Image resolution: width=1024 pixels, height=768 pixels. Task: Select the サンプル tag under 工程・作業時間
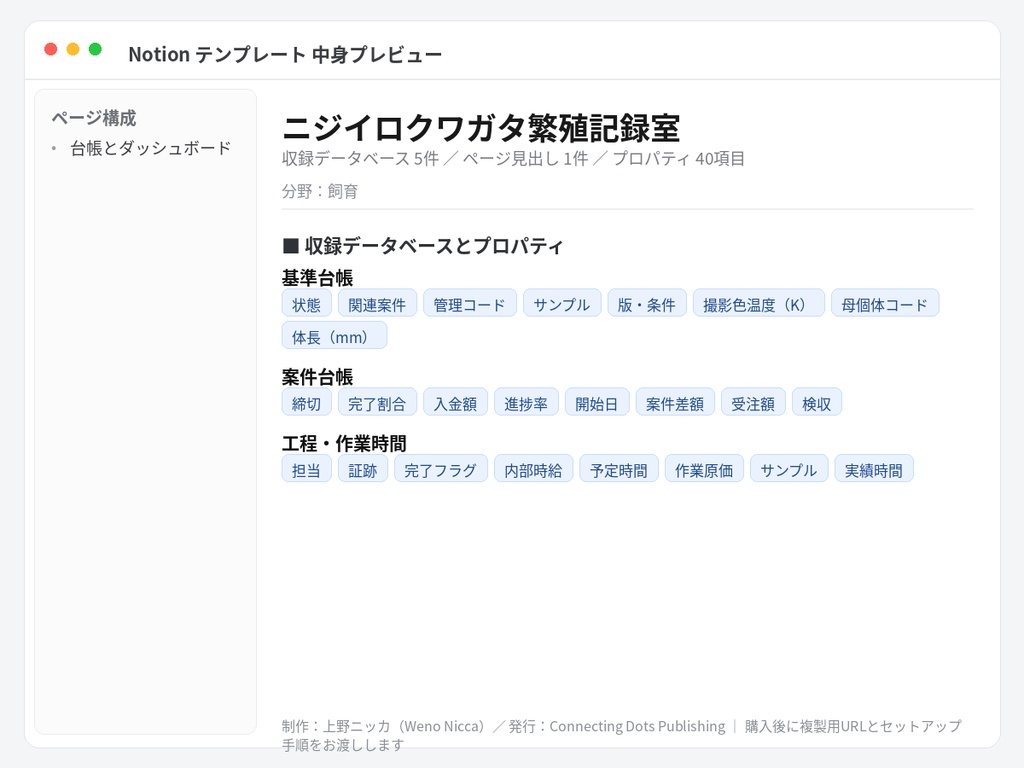[x=789, y=470]
